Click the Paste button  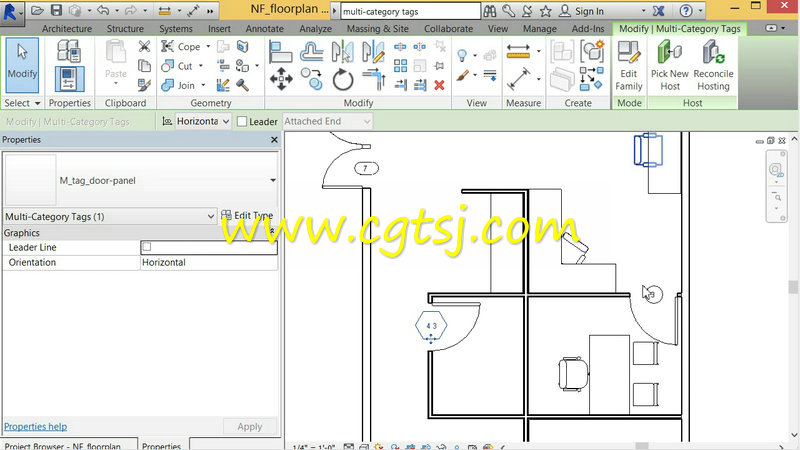[x=116, y=63]
